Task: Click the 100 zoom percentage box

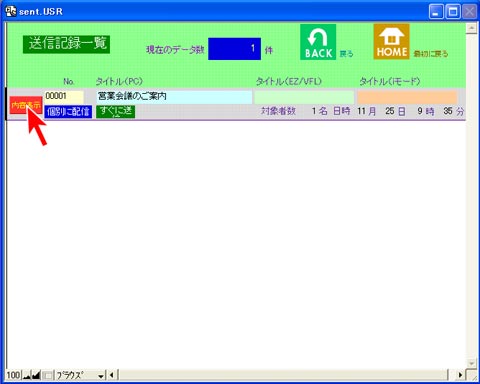Action: click(x=13, y=375)
